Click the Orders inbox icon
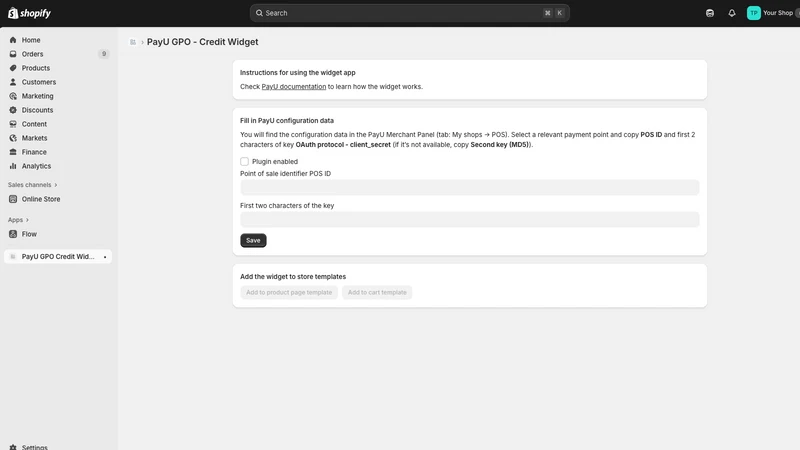Image resolution: width=800 pixels, height=450 pixels. [x=13, y=54]
